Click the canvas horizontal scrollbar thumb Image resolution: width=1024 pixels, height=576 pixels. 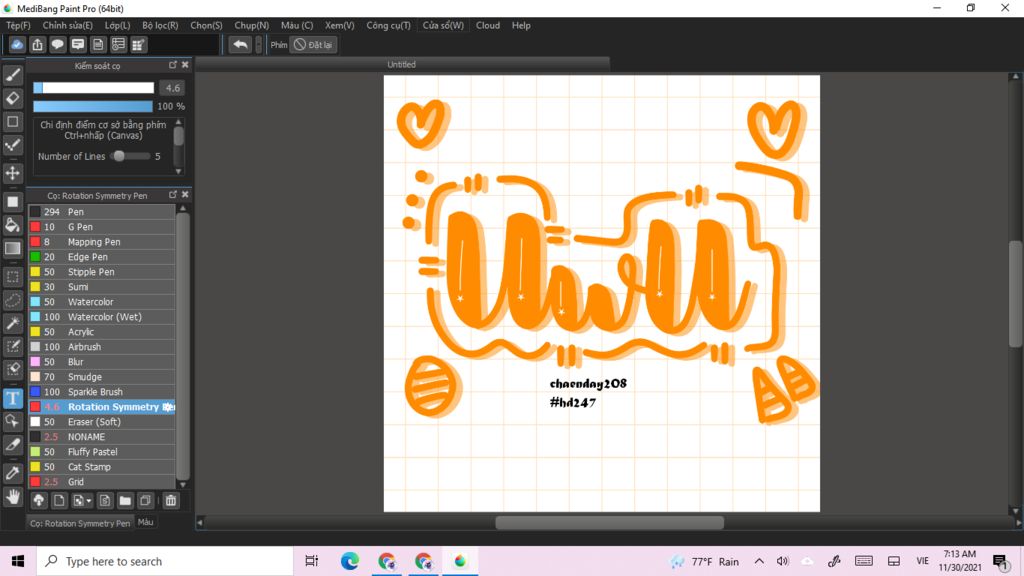609,522
